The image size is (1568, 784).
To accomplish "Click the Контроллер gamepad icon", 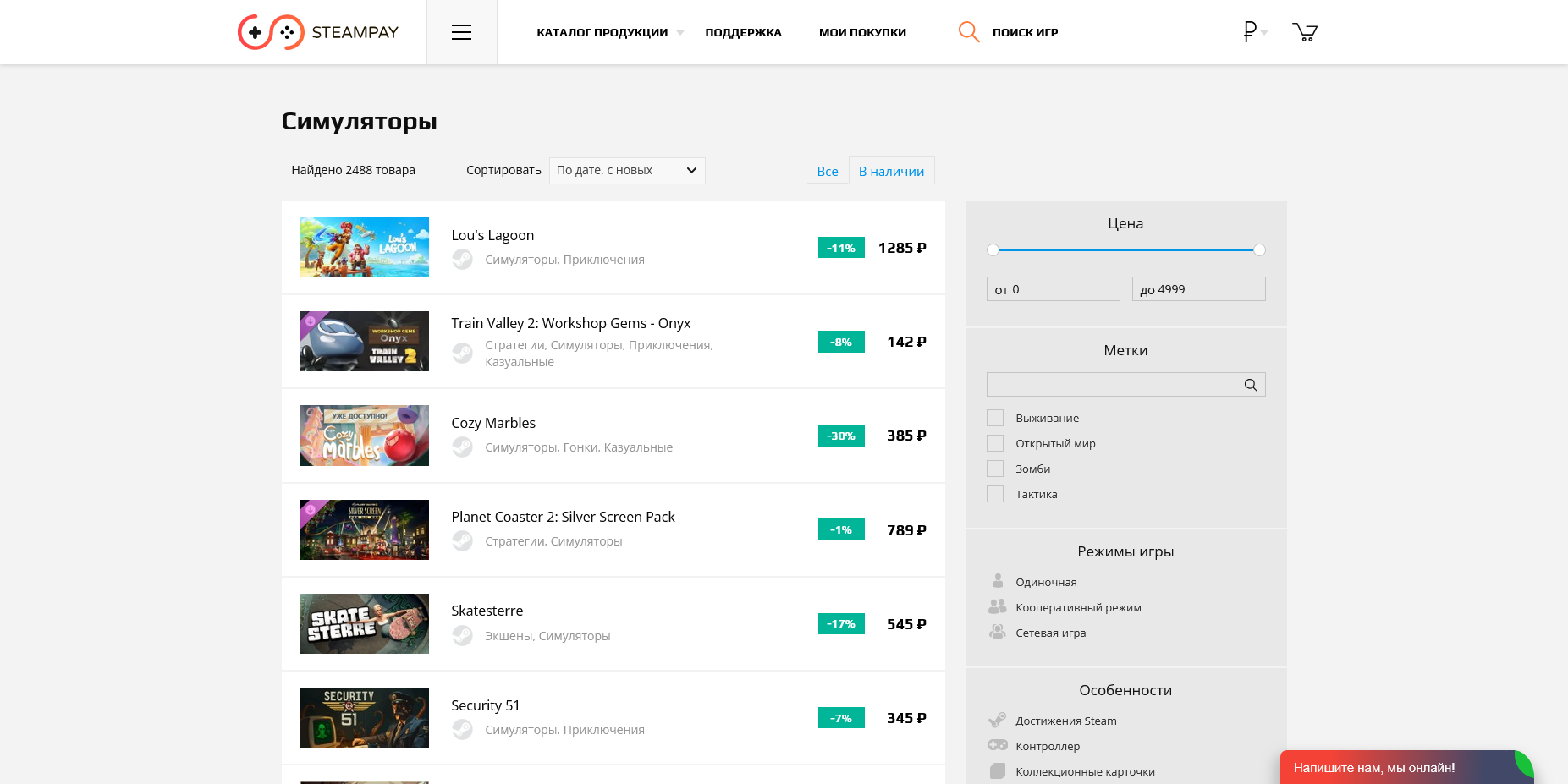I will pyautogui.click(x=998, y=745).
